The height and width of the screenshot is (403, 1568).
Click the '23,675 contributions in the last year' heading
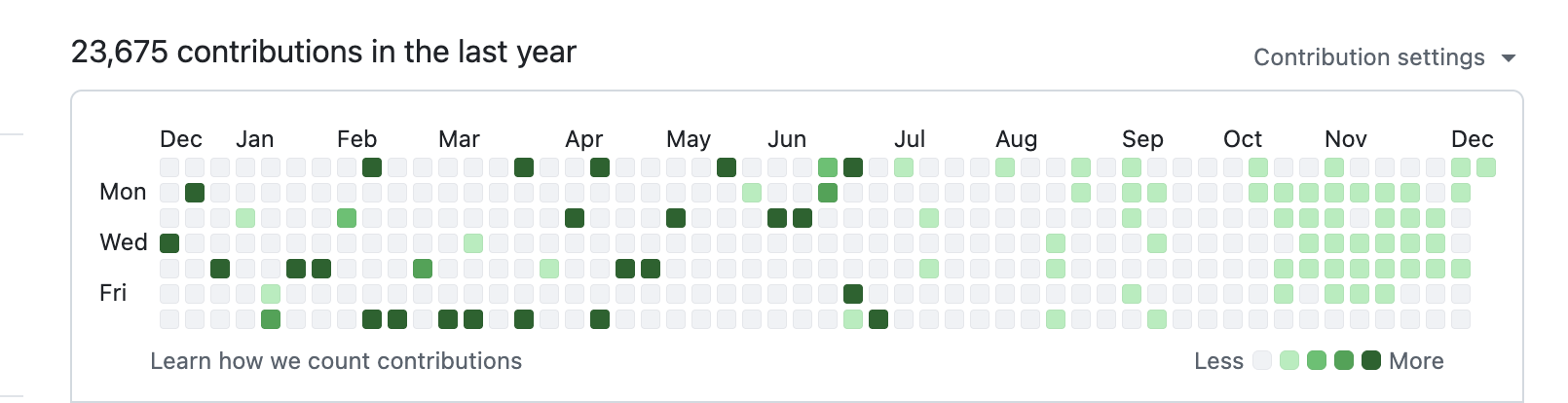point(323,52)
